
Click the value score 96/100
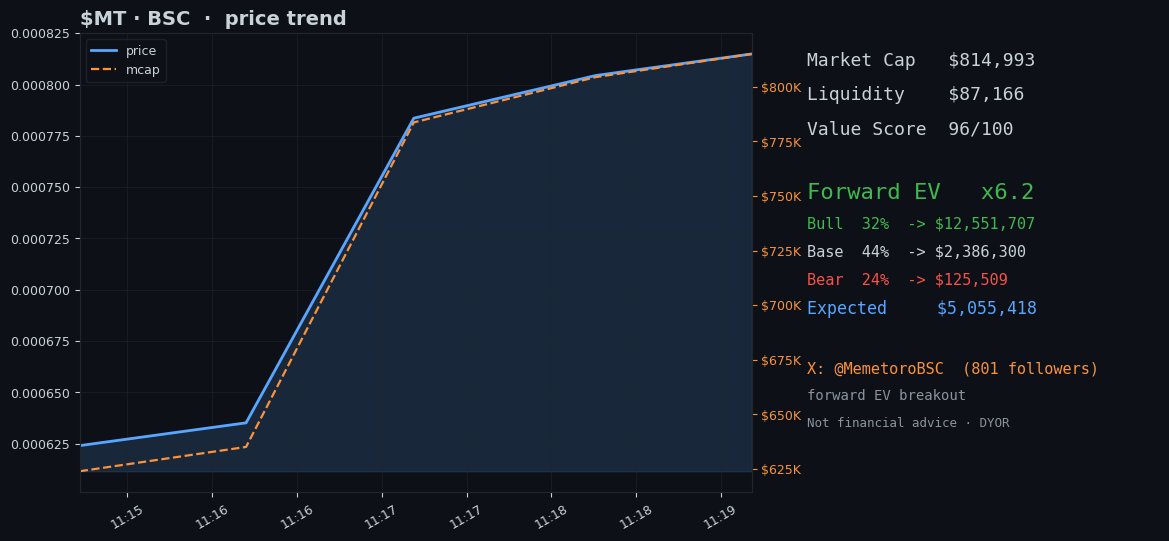(980, 129)
